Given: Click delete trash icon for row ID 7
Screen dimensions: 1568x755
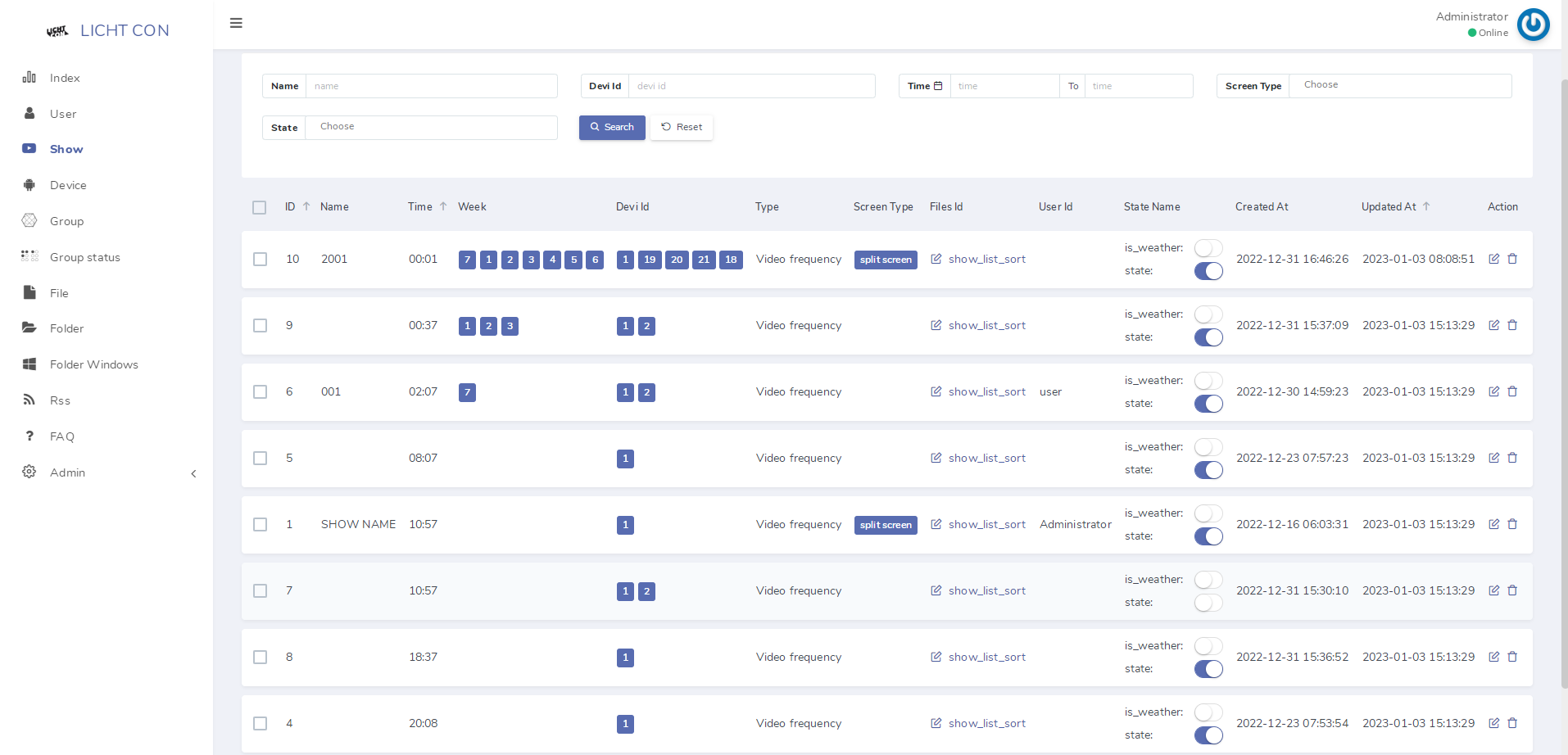Looking at the screenshot, I should click(x=1512, y=590).
